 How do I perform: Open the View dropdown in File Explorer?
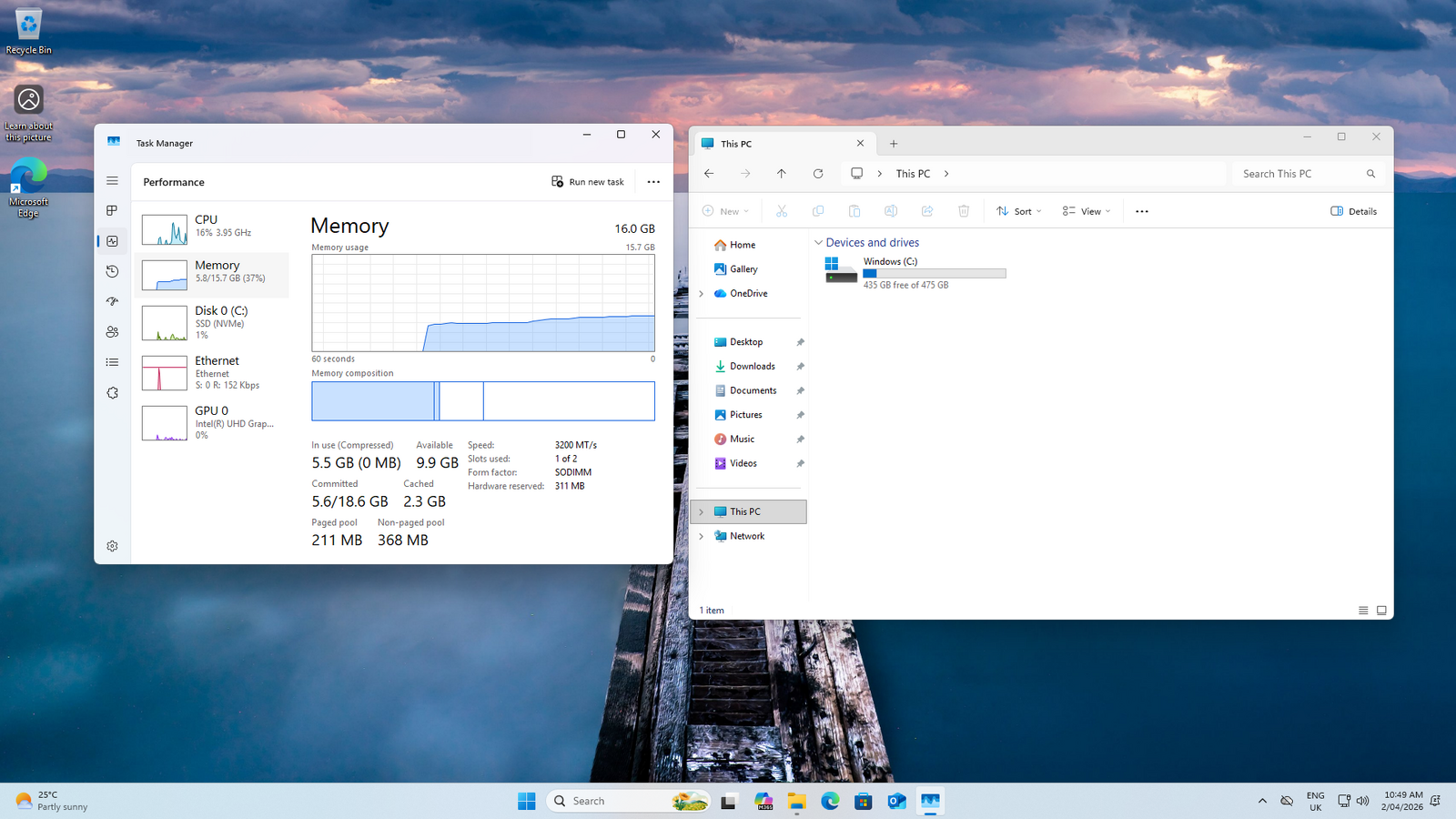[x=1086, y=211]
